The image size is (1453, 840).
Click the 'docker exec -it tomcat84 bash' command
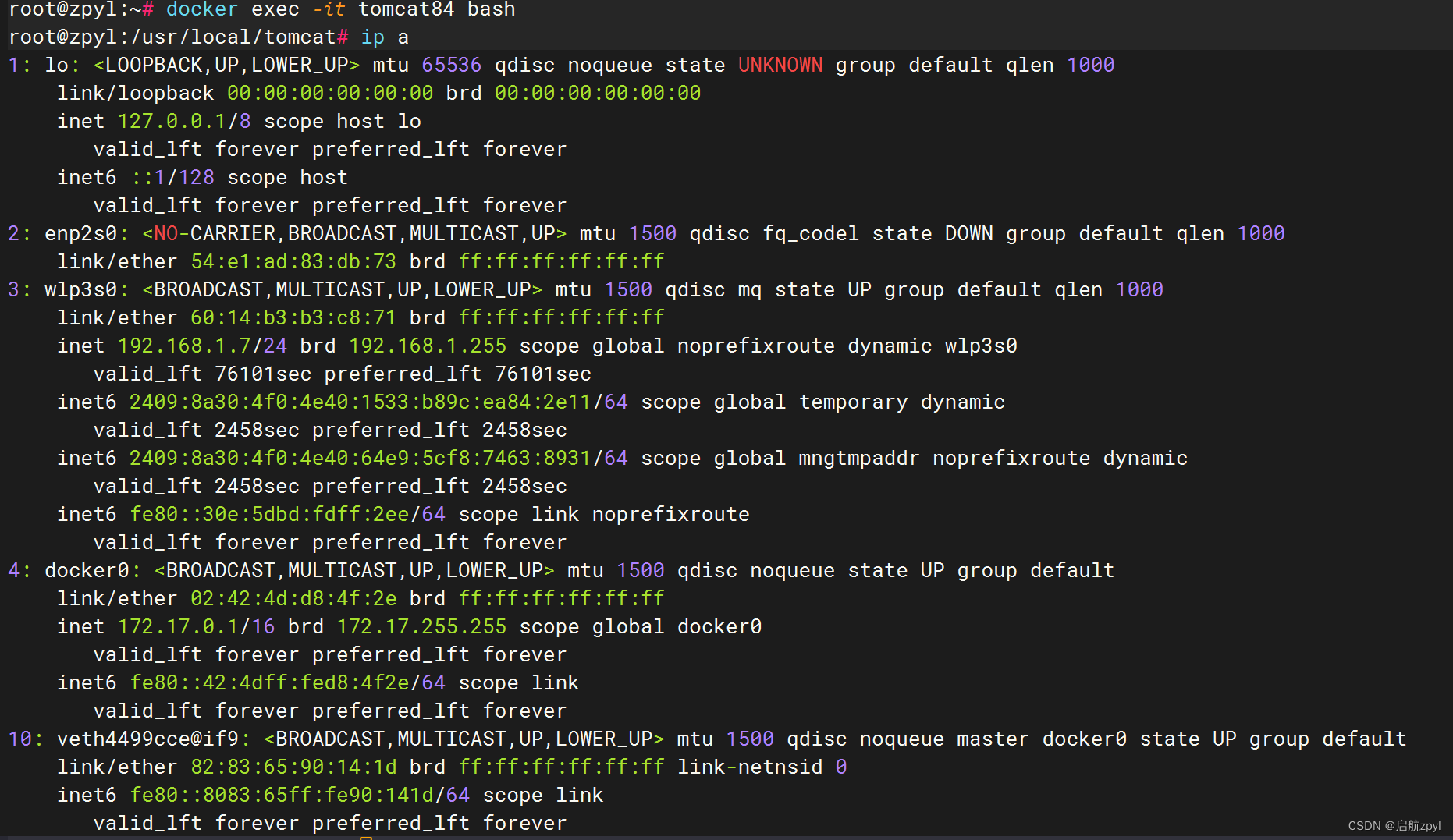340,9
